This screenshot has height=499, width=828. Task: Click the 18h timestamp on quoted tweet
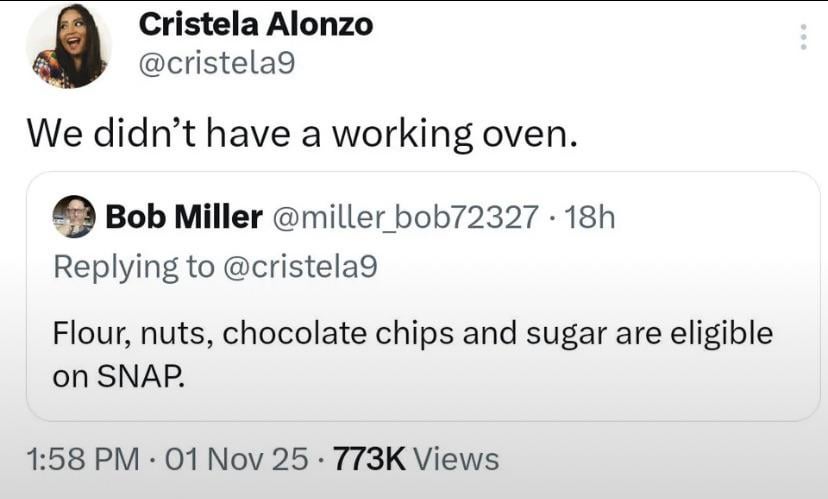[x=590, y=216]
